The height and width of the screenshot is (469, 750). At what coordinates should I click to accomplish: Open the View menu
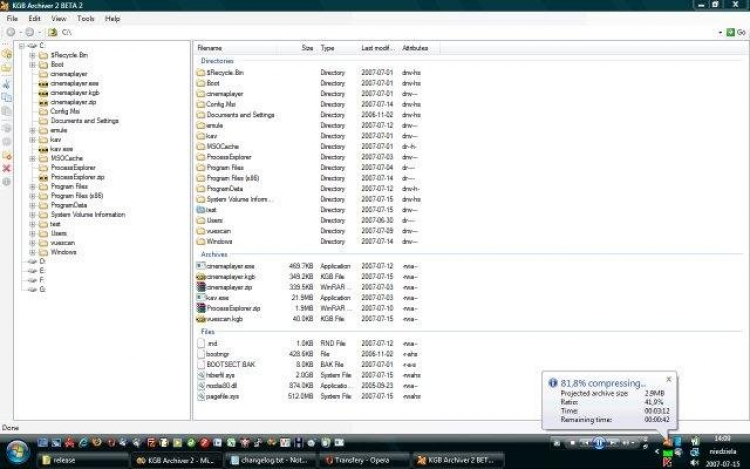(58, 19)
